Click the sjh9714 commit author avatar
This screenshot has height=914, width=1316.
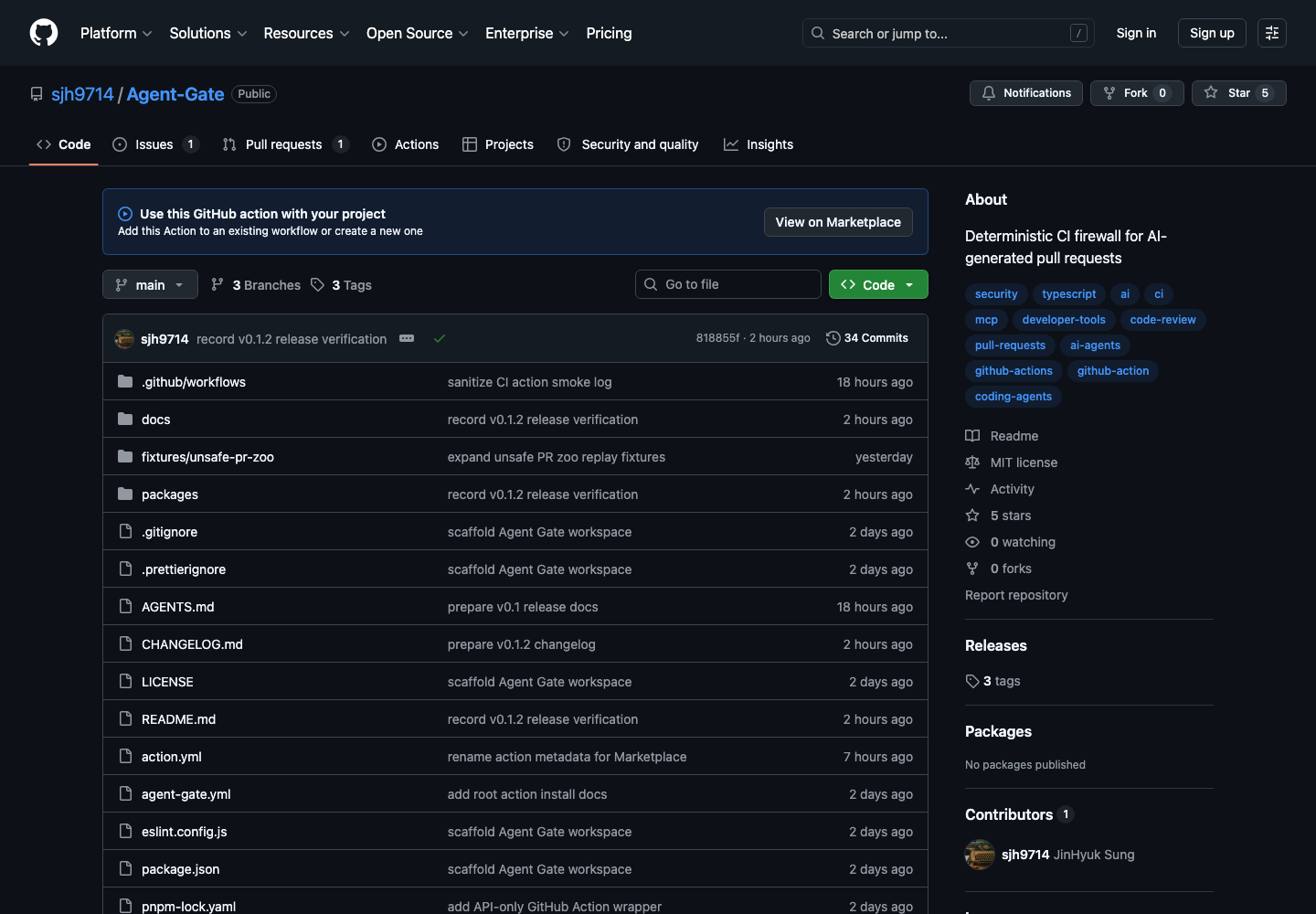124,338
